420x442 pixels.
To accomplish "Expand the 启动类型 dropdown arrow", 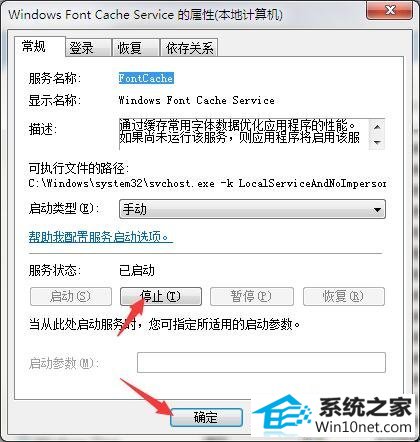I will pos(377,210).
